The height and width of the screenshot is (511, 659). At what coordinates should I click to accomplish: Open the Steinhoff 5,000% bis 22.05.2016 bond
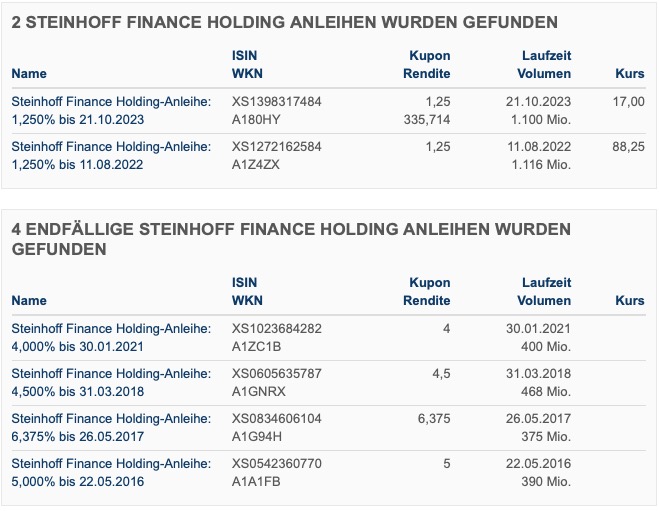tap(111, 472)
